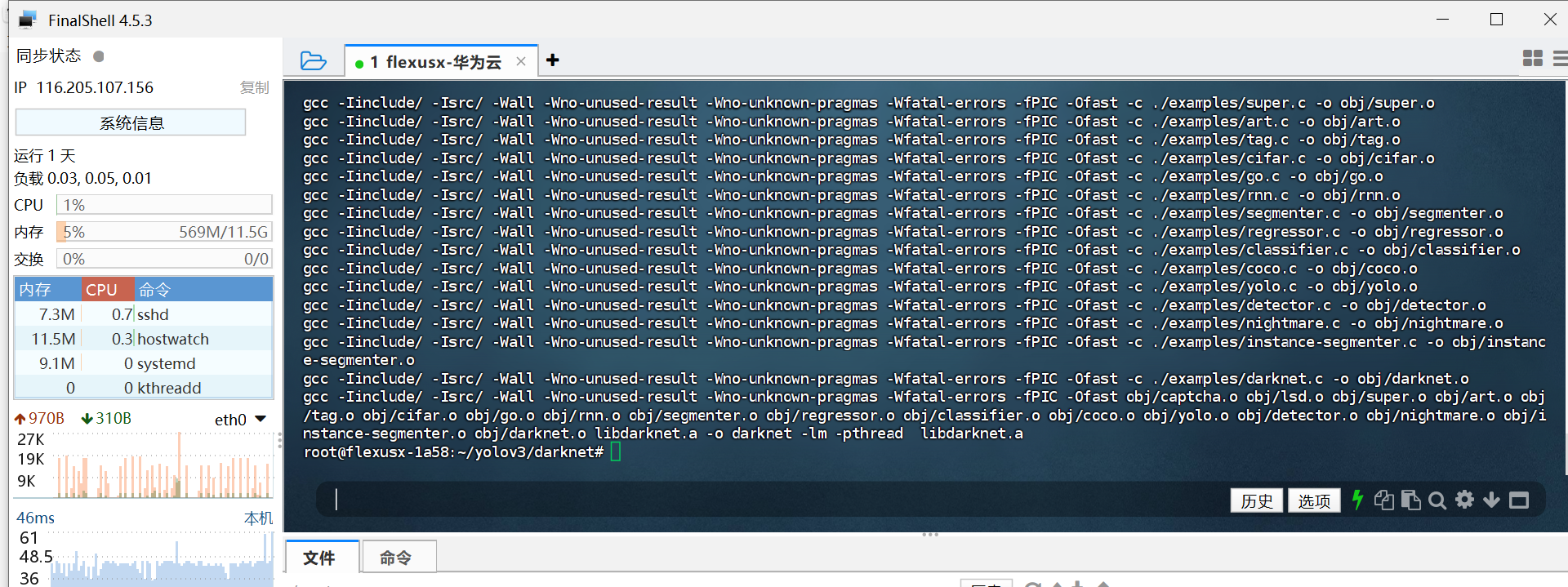Image resolution: width=1568 pixels, height=587 pixels.
Task: Close the flexusx-华为云 tab
Action: 521,61
